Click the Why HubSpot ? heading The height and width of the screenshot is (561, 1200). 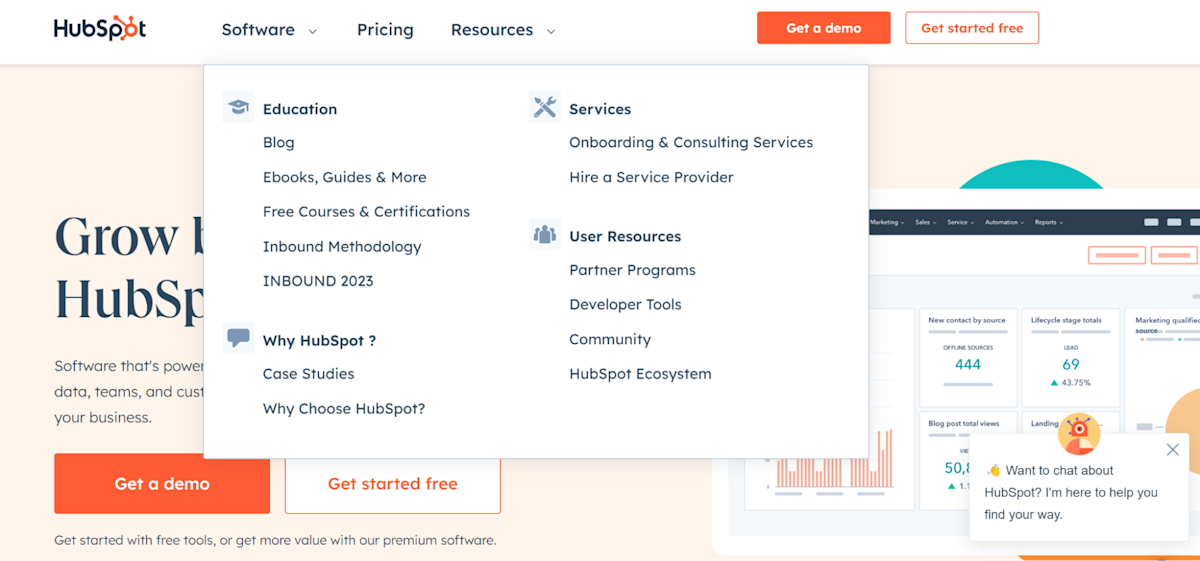pos(320,340)
